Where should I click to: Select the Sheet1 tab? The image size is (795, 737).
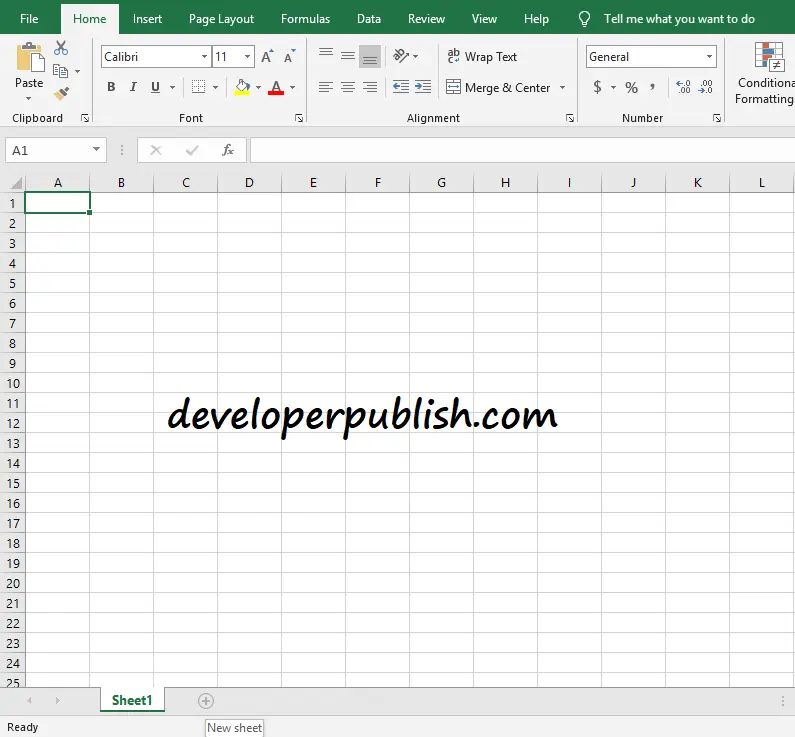(132, 700)
